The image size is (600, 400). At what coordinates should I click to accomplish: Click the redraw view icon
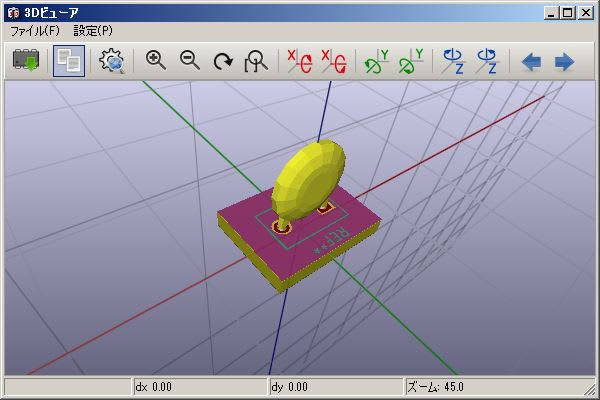coord(223,61)
